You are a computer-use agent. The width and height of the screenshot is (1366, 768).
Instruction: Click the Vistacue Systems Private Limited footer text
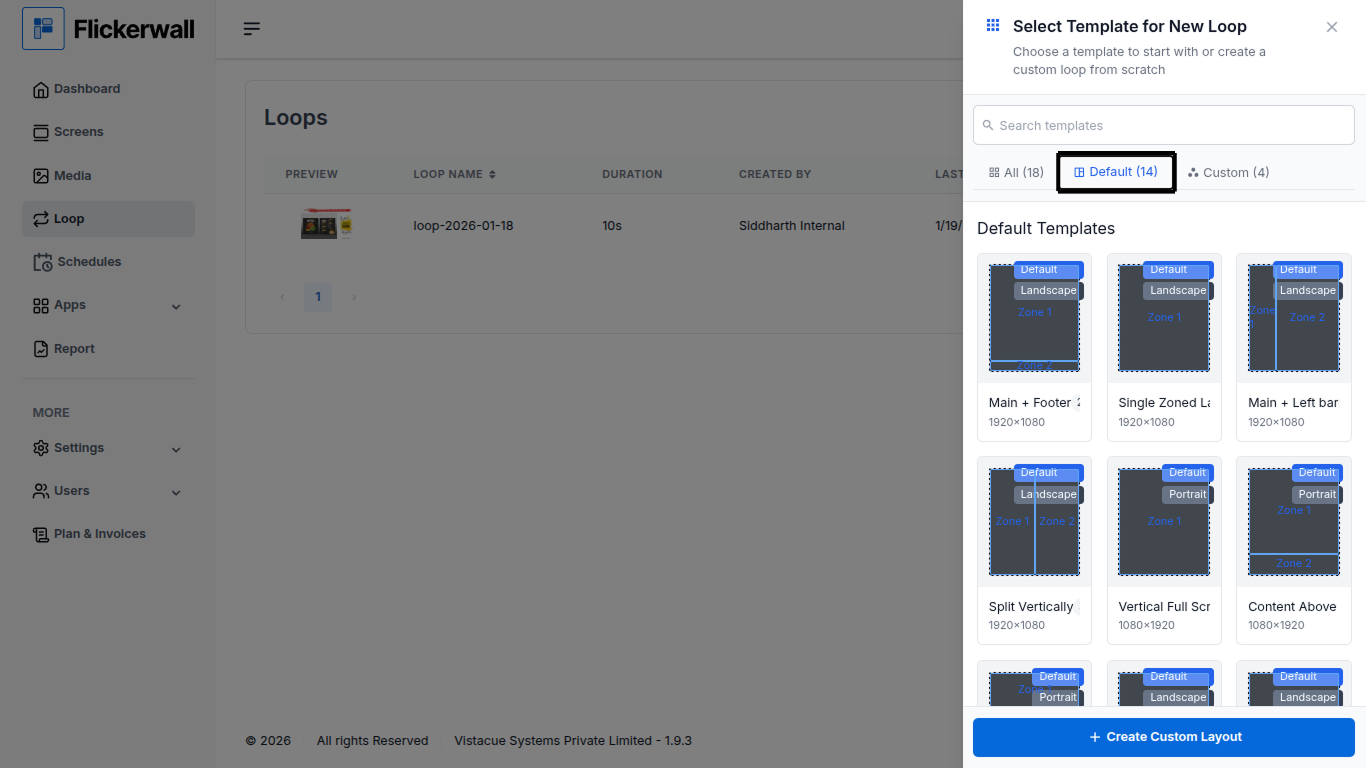tap(573, 741)
